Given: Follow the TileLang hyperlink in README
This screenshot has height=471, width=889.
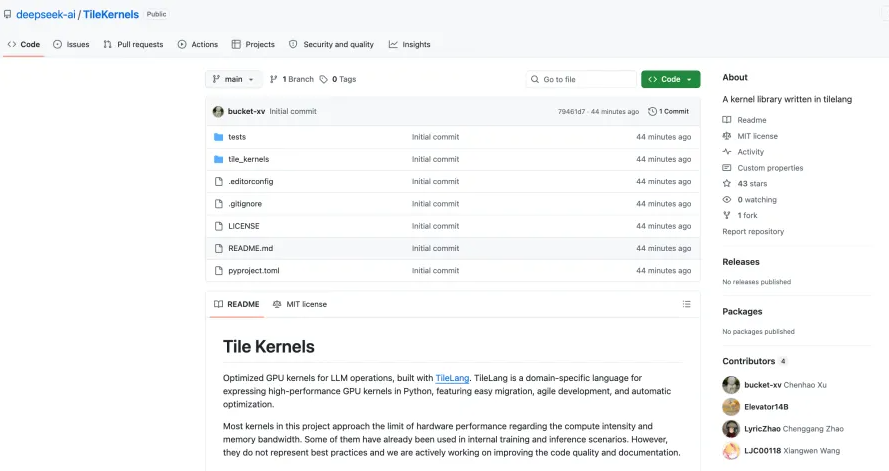Looking at the screenshot, I should [452, 378].
